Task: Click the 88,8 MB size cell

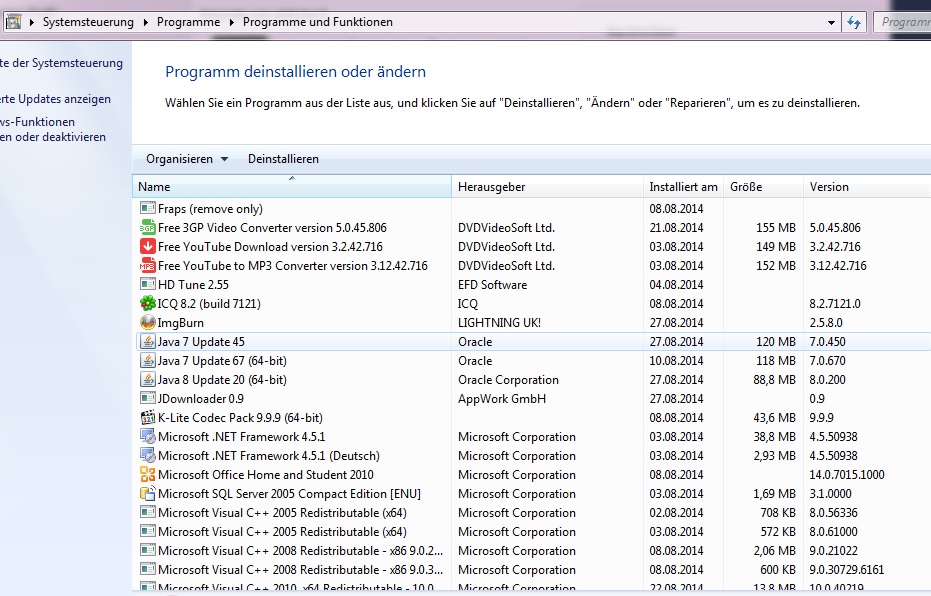Action: pyautogui.click(x=774, y=380)
